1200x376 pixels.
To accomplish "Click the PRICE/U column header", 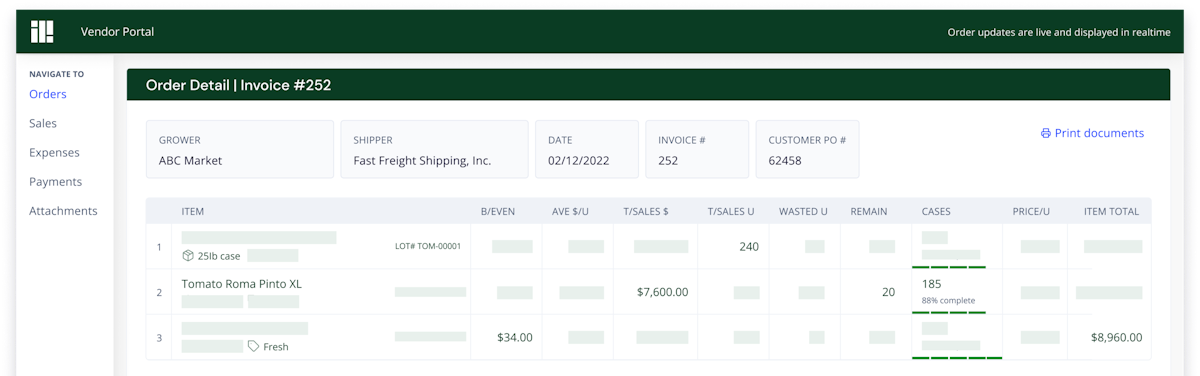I will click(1031, 212).
